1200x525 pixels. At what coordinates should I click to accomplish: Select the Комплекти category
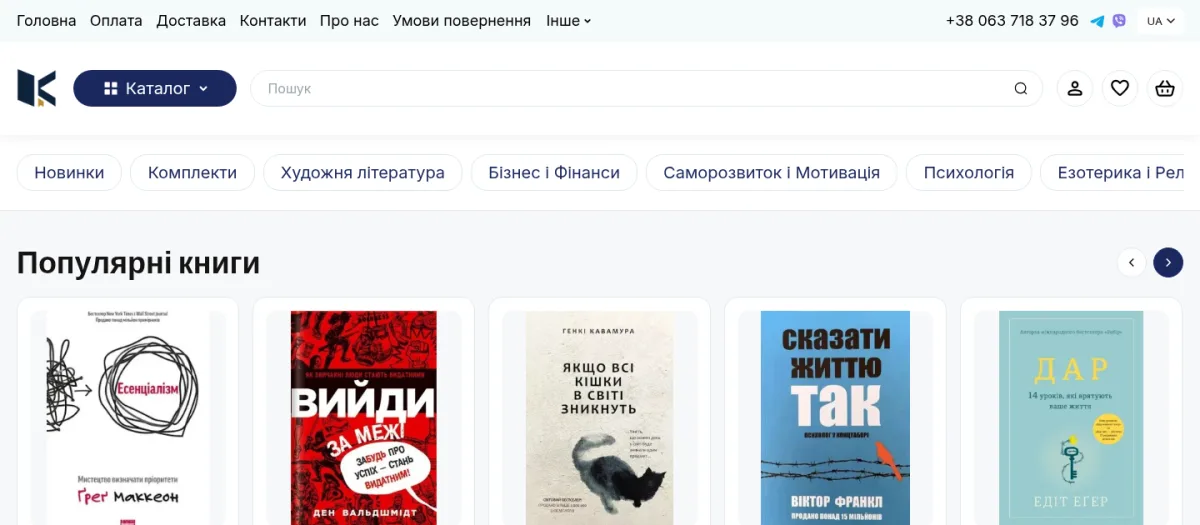[x=192, y=172]
